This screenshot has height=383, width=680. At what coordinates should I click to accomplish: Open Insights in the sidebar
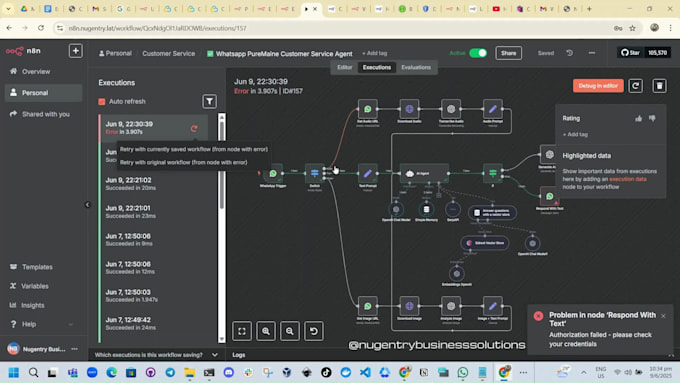tap(33, 305)
